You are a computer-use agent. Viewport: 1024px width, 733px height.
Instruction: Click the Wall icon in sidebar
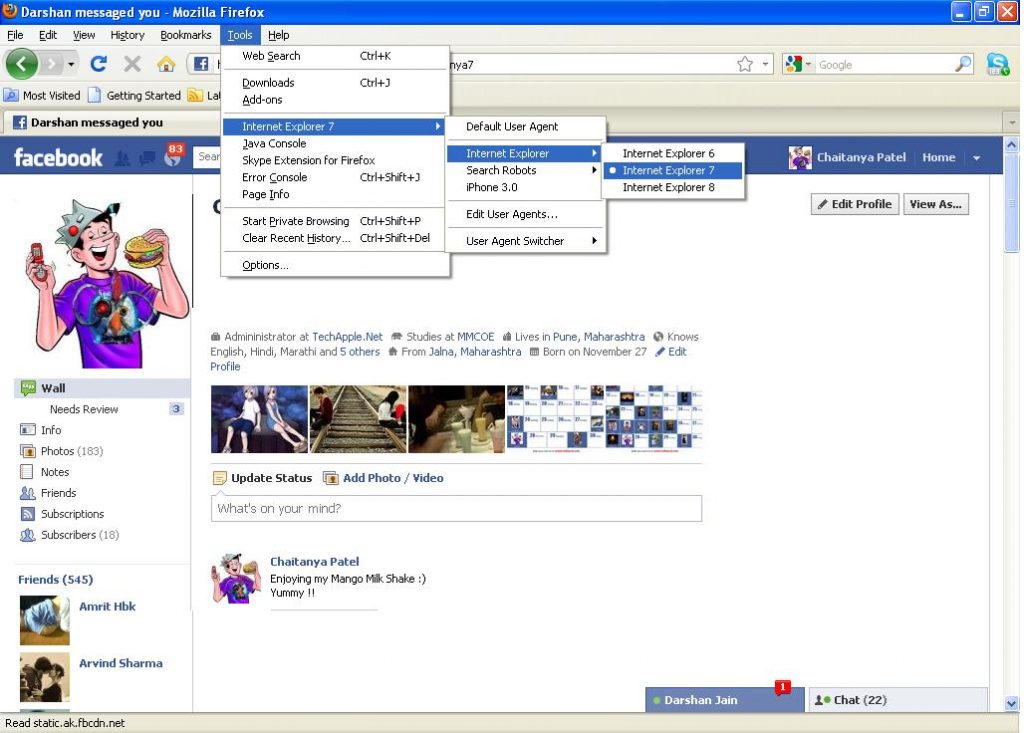[x=28, y=388]
